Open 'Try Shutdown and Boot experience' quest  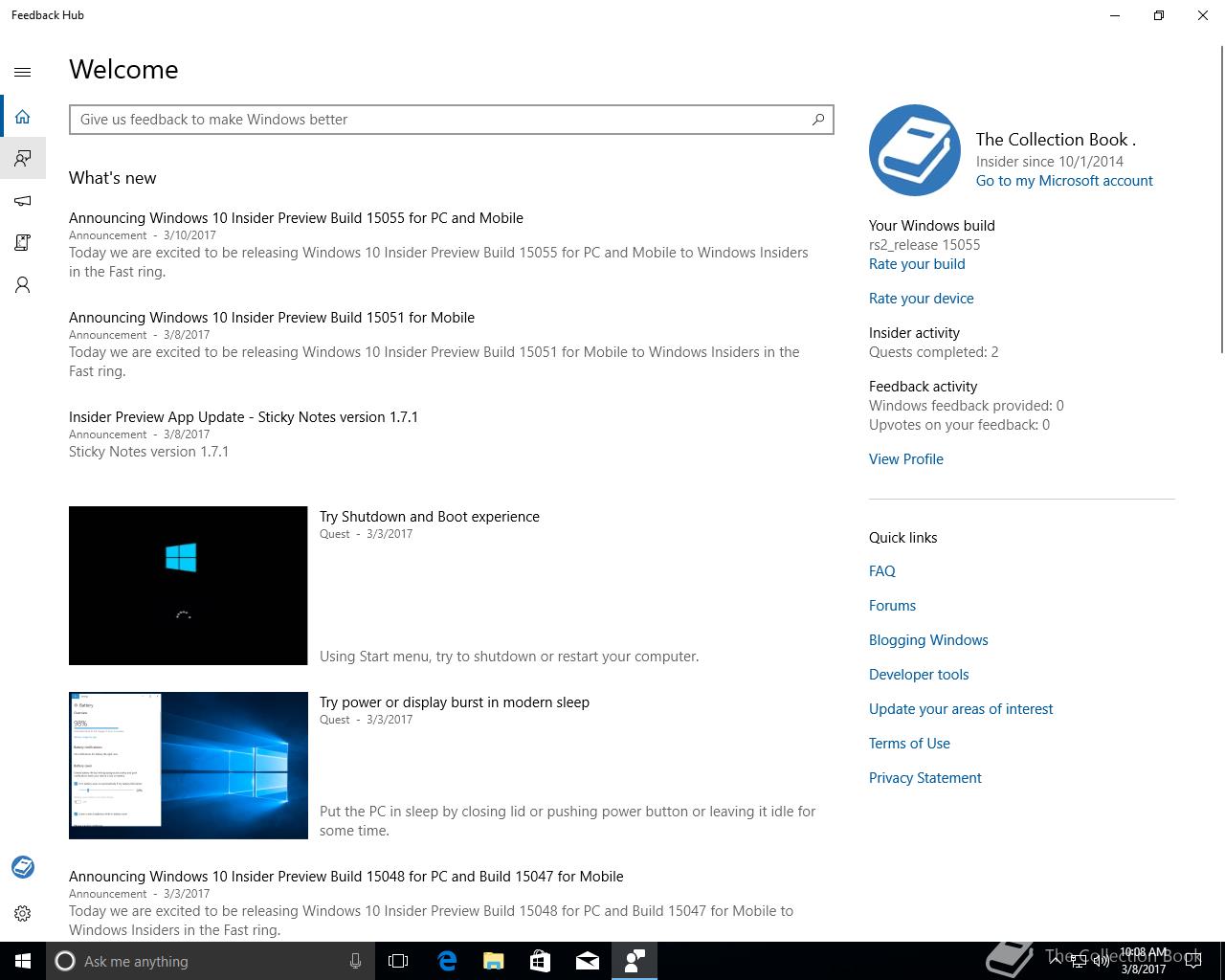(430, 517)
